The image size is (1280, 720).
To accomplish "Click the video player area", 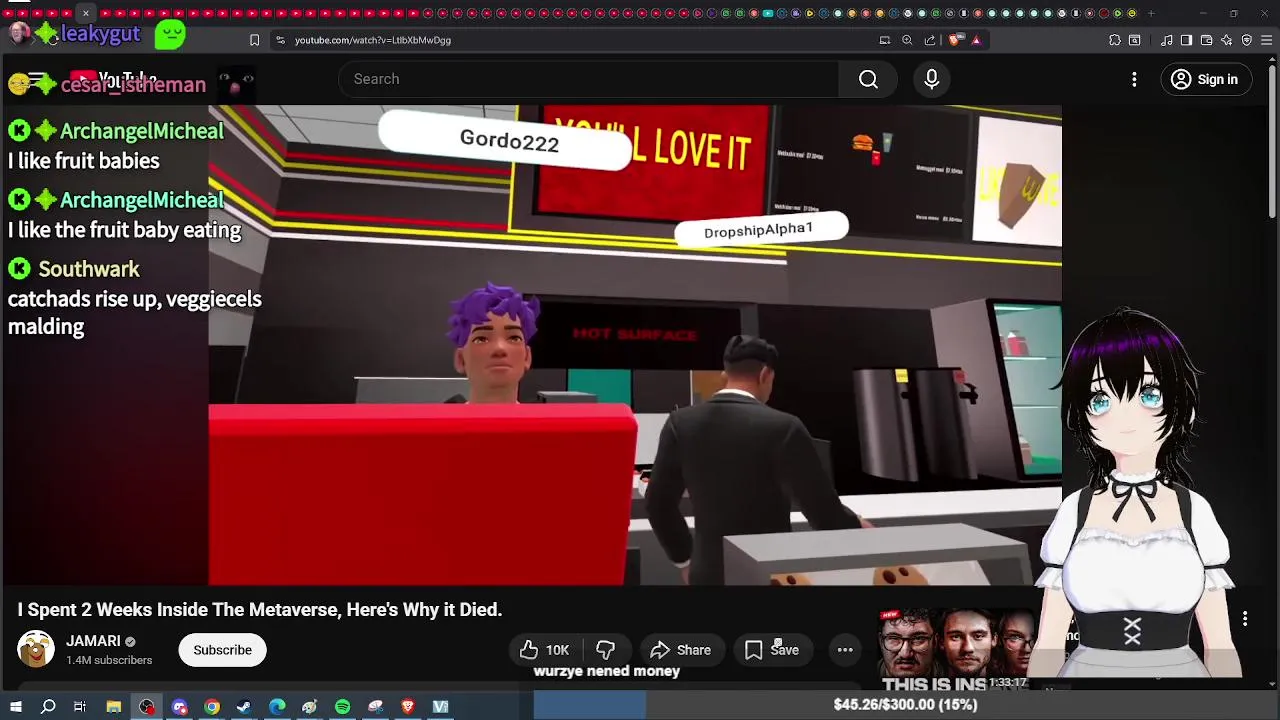I will (x=635, y=345).
